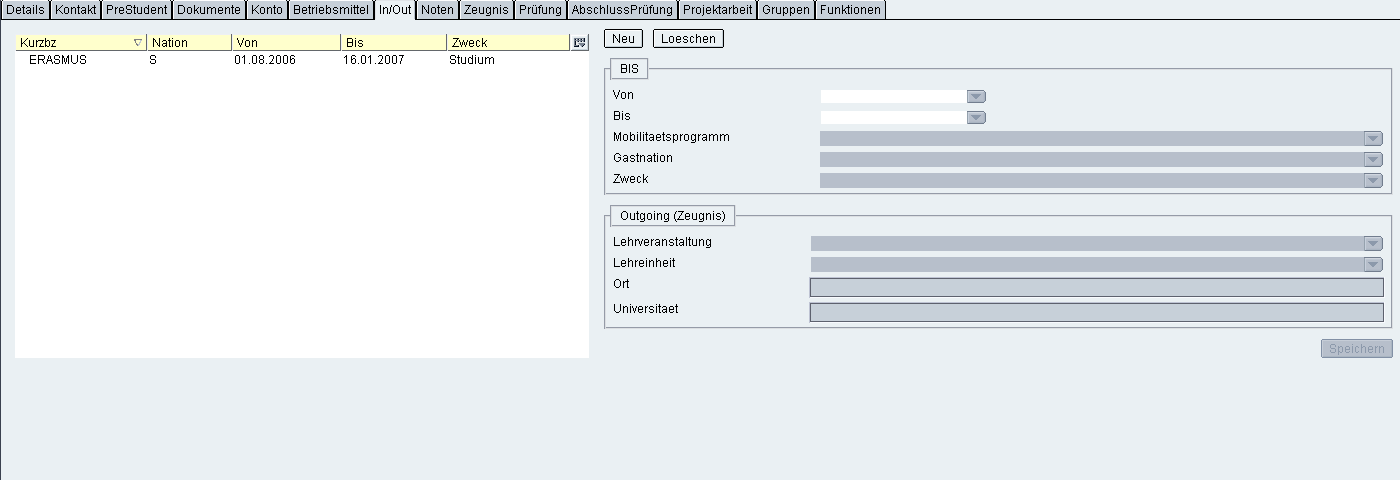
Task: Expand the Gastnation dropdown list
Action: (1372, 159)
